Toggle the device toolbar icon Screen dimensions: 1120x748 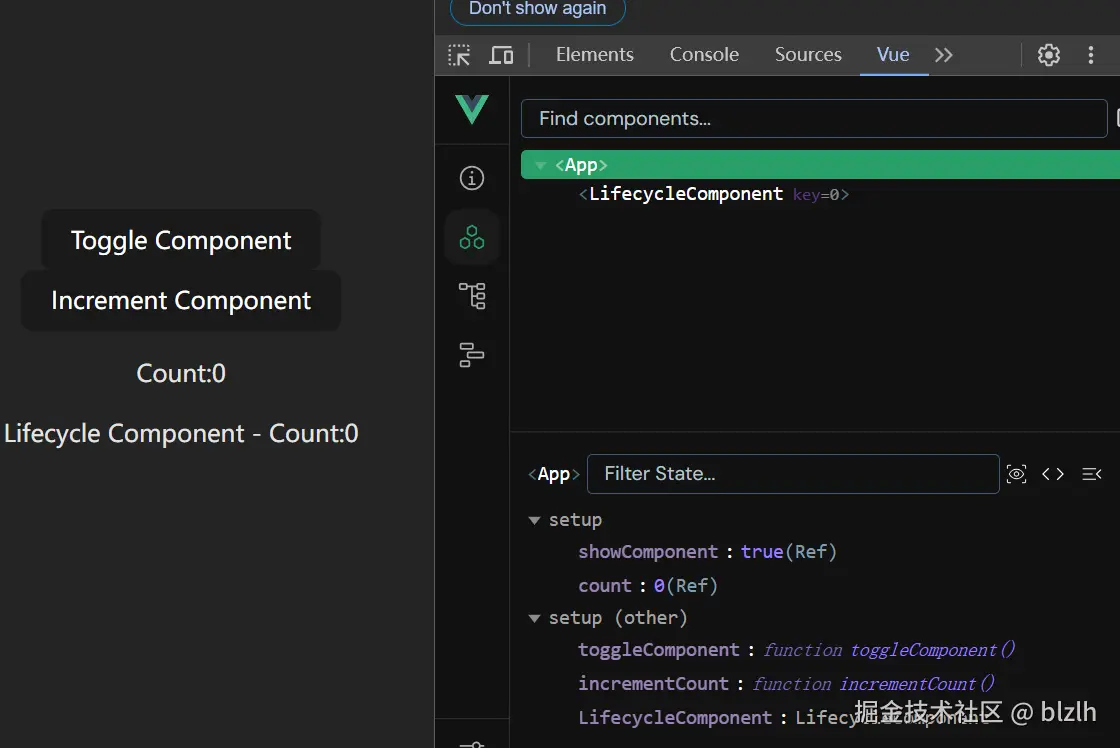[x=501, y=55]
